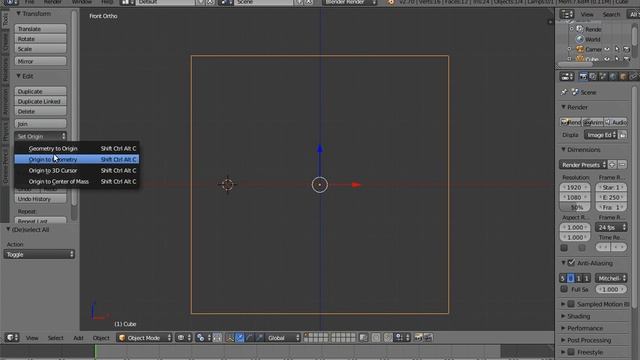This screenshot has height=360, width=640.
Task: Open the Set Origin dropdown
Action: (x=40, y=136)
